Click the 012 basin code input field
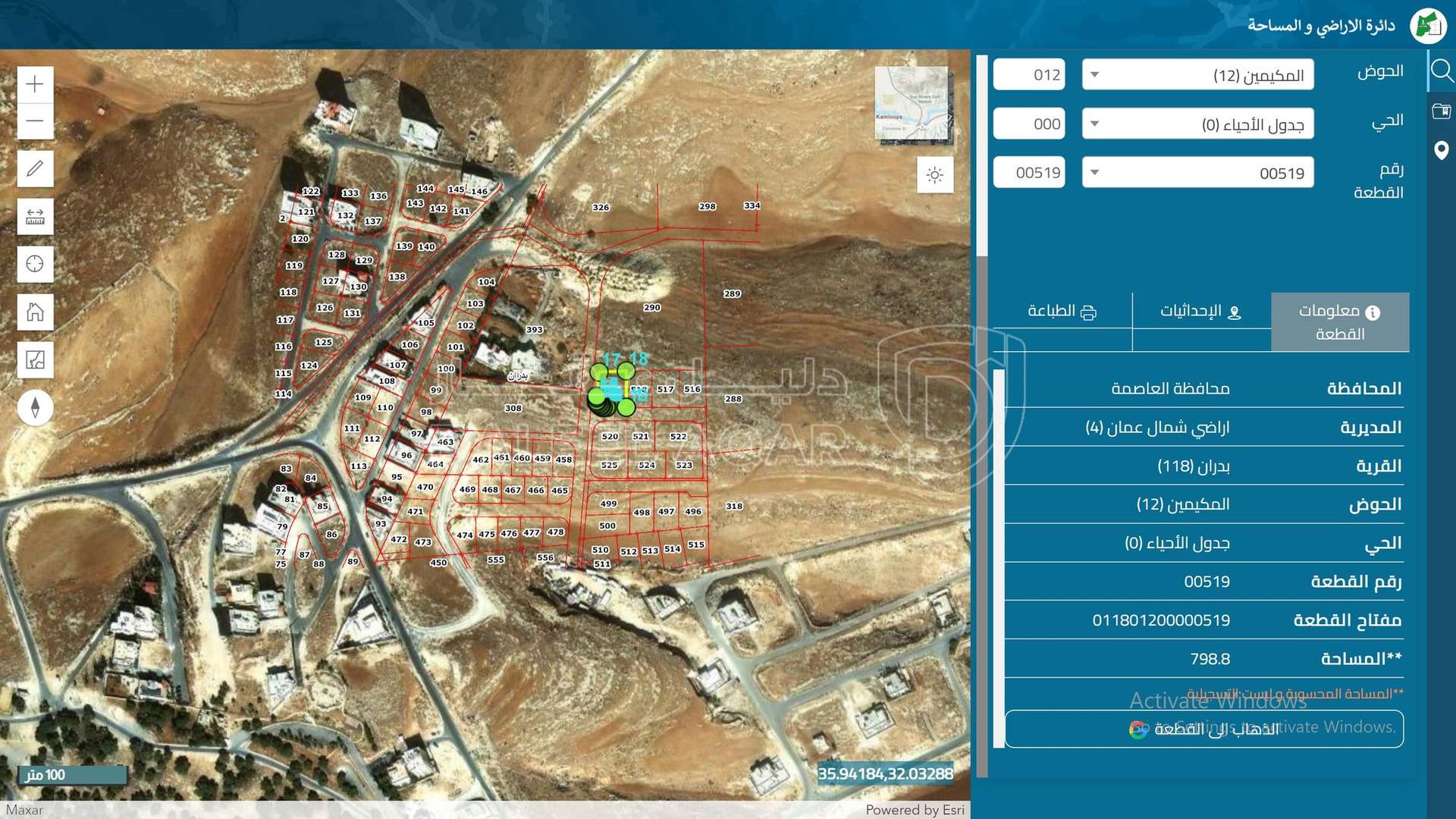The width and height of the screenshot is (1456, 819). click(1029, 75)
